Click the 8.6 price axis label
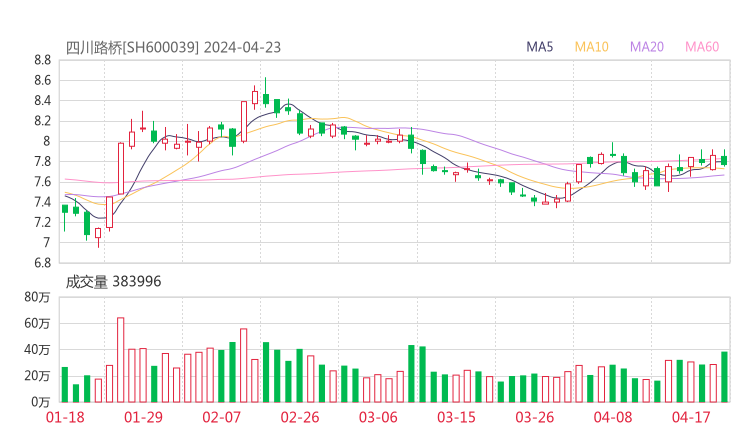The height and width of the screenshot is (440, 740). (42, 80)
